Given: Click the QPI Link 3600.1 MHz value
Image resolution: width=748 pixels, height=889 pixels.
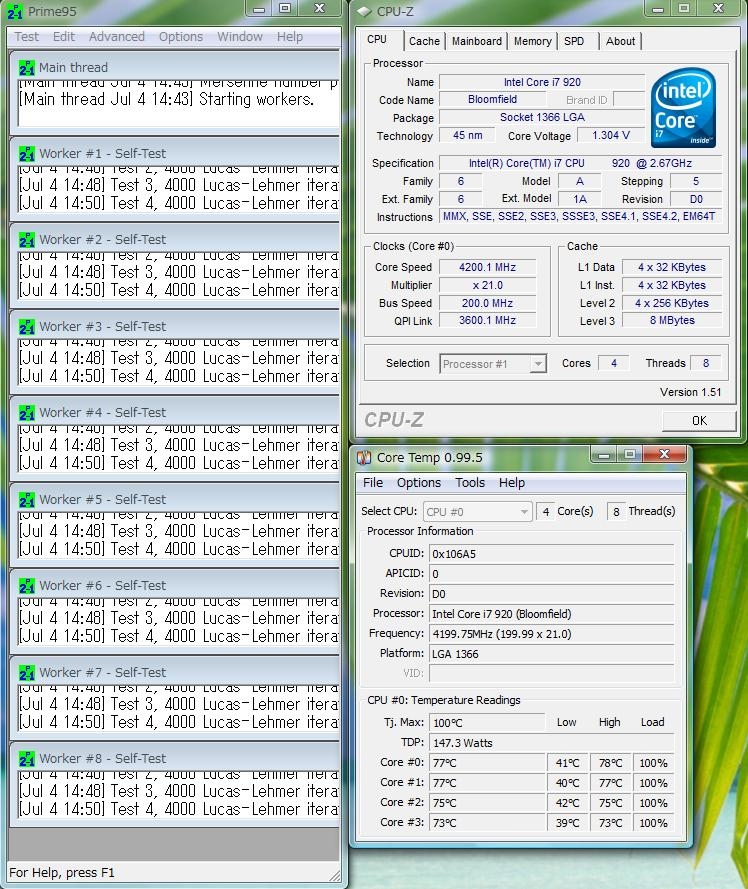Looking at the screenshot, I should coord(487,320).
